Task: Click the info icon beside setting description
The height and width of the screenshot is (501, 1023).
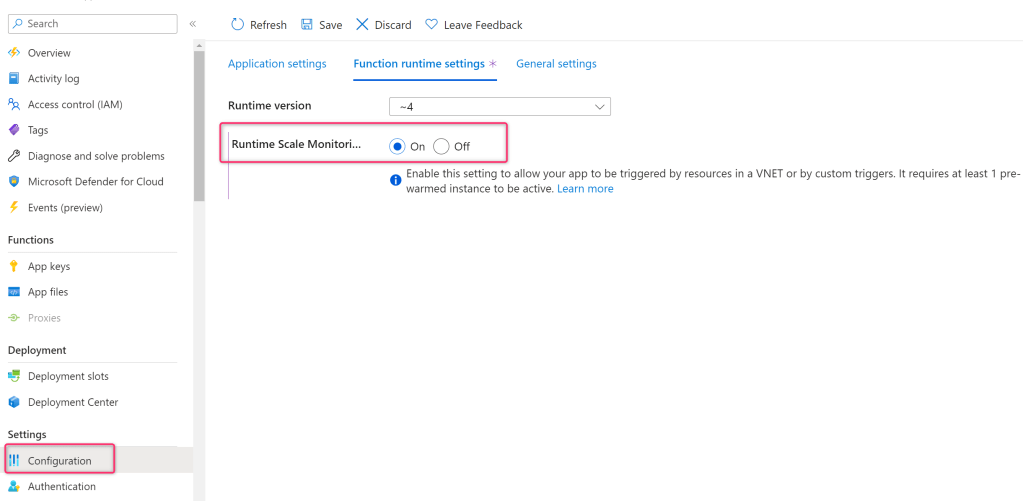Action: (396, 180)
